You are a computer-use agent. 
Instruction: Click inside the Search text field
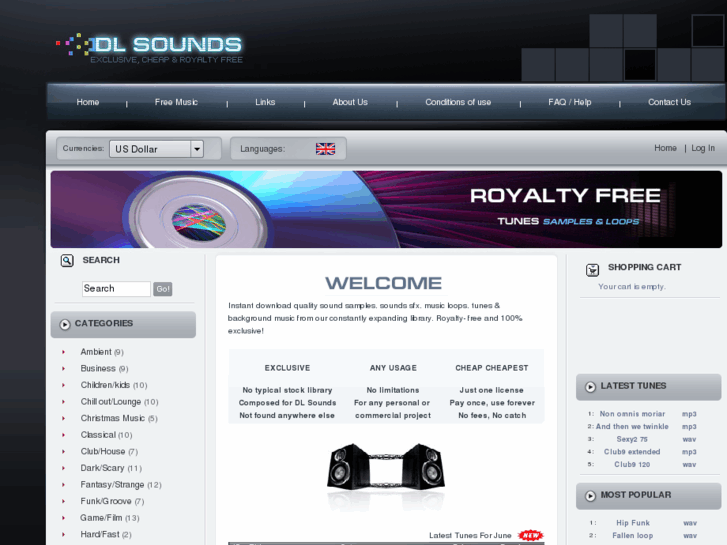coord(116,289)
